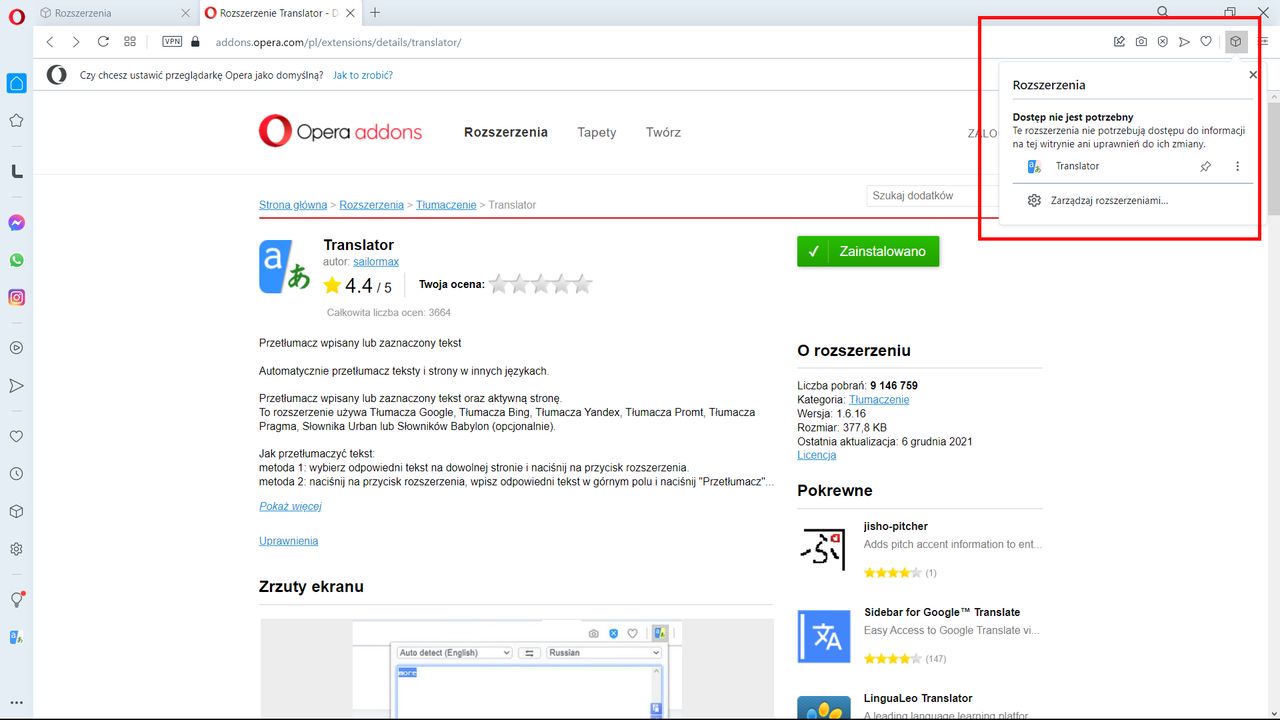The width and height of the screenshot is (1280, 720).
Task: Expand the description with Pokaż więcej
Action: coord(288,506)
